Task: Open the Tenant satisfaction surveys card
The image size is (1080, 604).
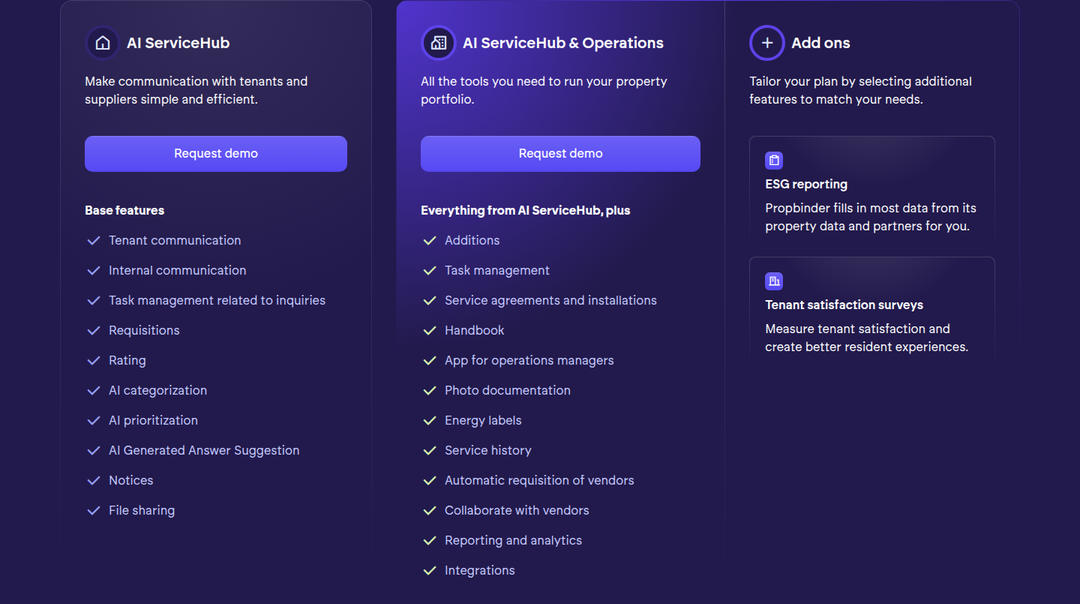Action: tap(872, 311)
